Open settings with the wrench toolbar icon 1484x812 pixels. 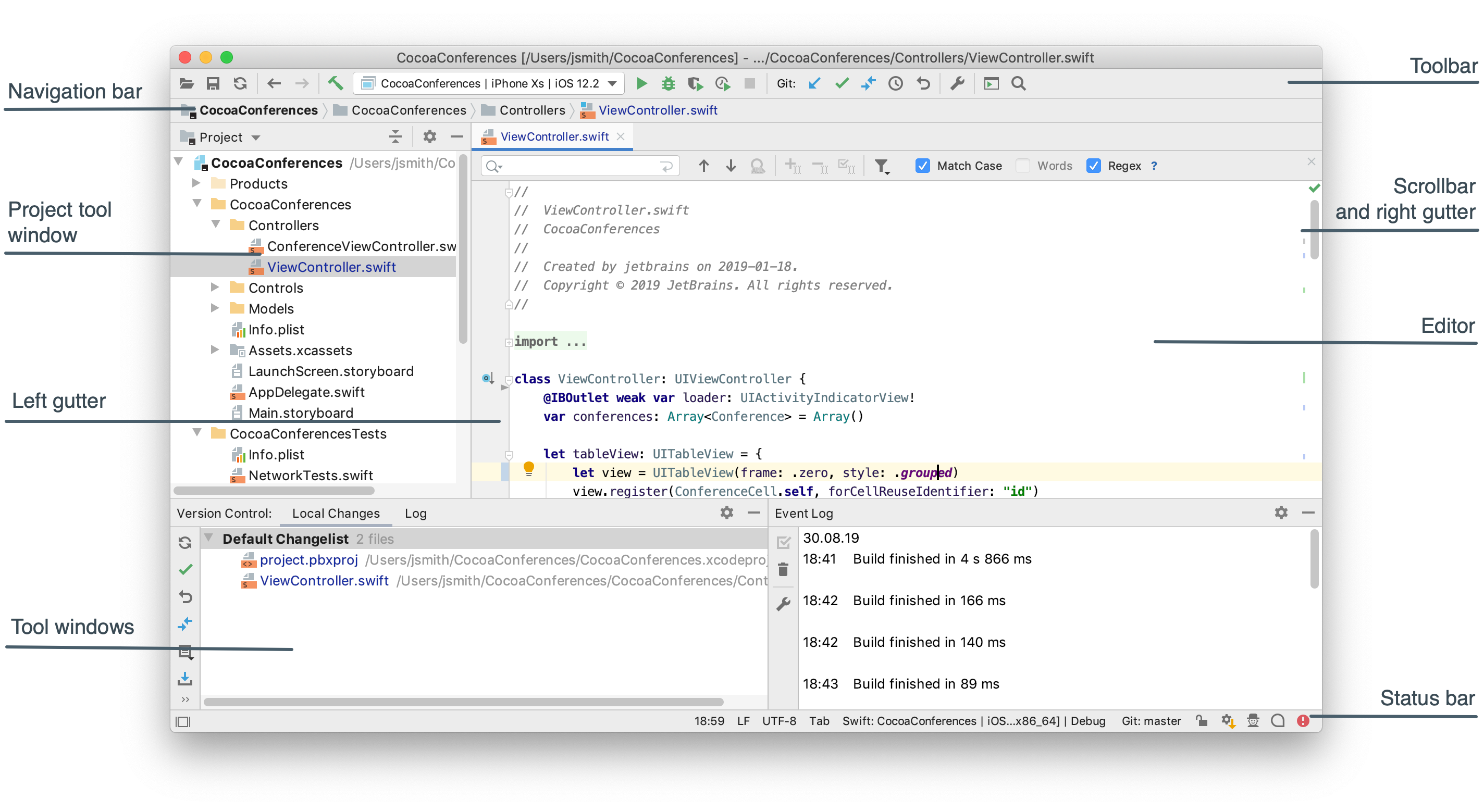pyautogui.click(x=957, y=83)
